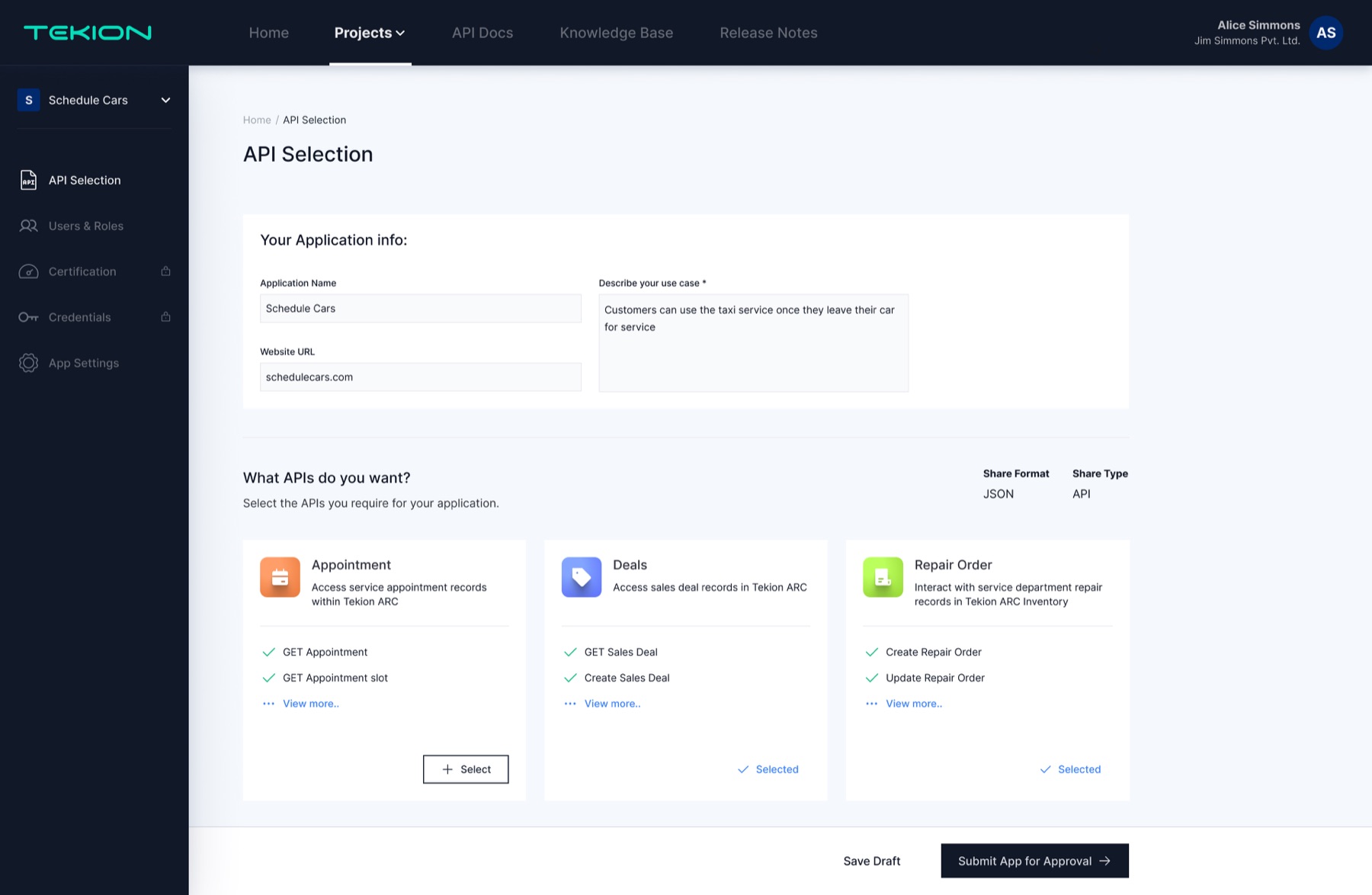Click the blue Deals tag icon
This screenshot has width=1372, height=895.
tap(582, 577)
